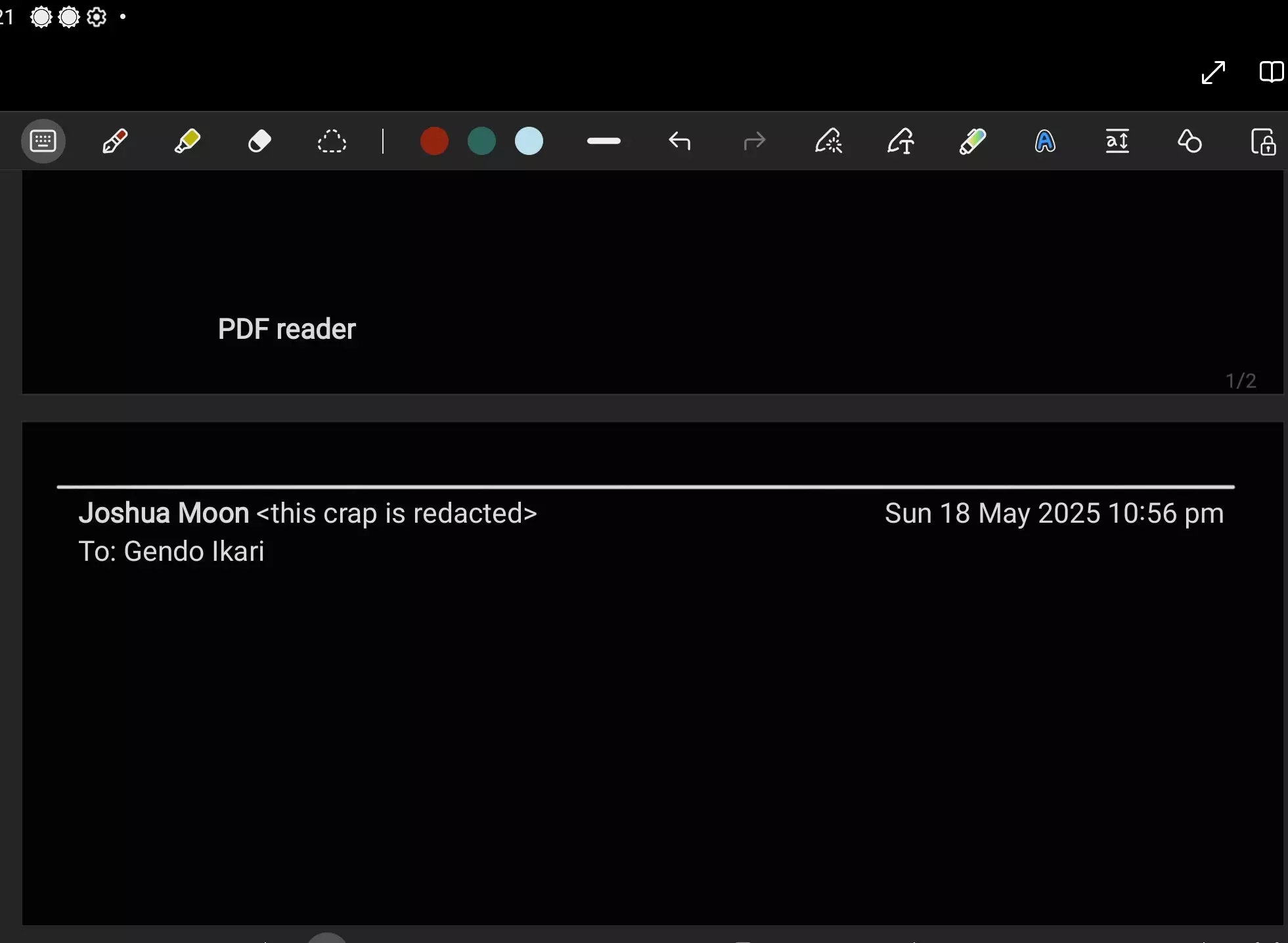Click the date Sun 18 May 2025
This screenshot has height=943, width=1288.
tap(992, 513)
